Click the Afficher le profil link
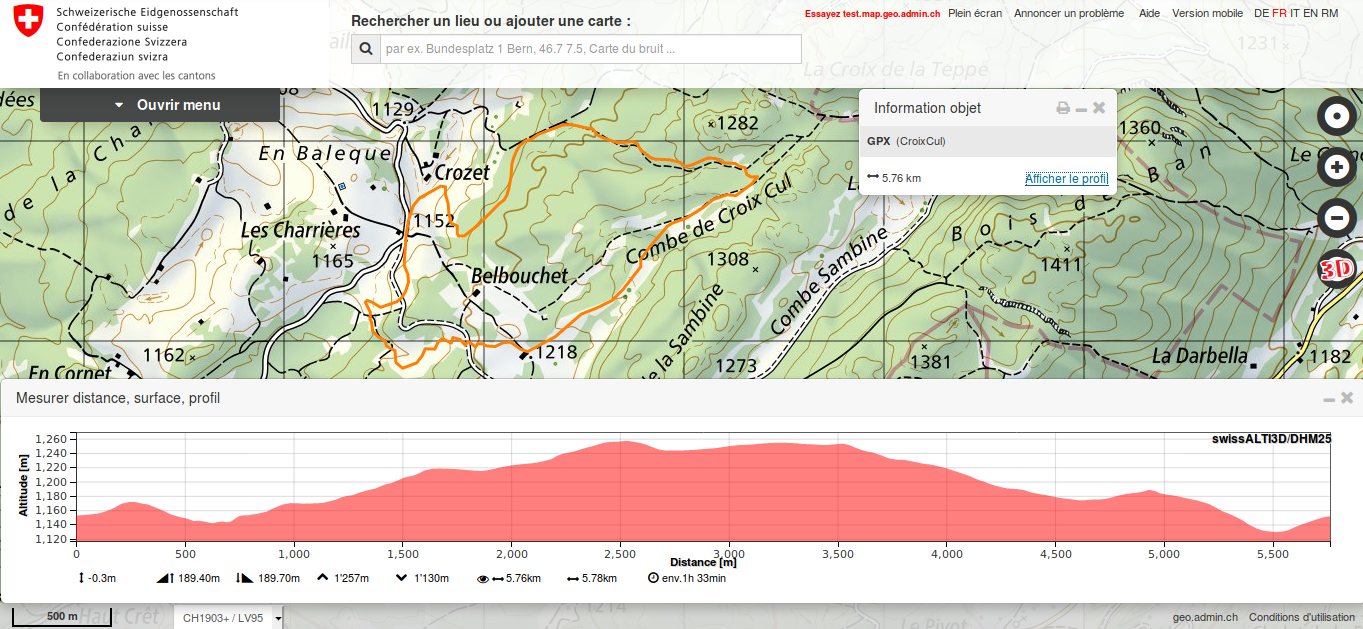The image size is (1363, 629). [x=1066, y=179]
